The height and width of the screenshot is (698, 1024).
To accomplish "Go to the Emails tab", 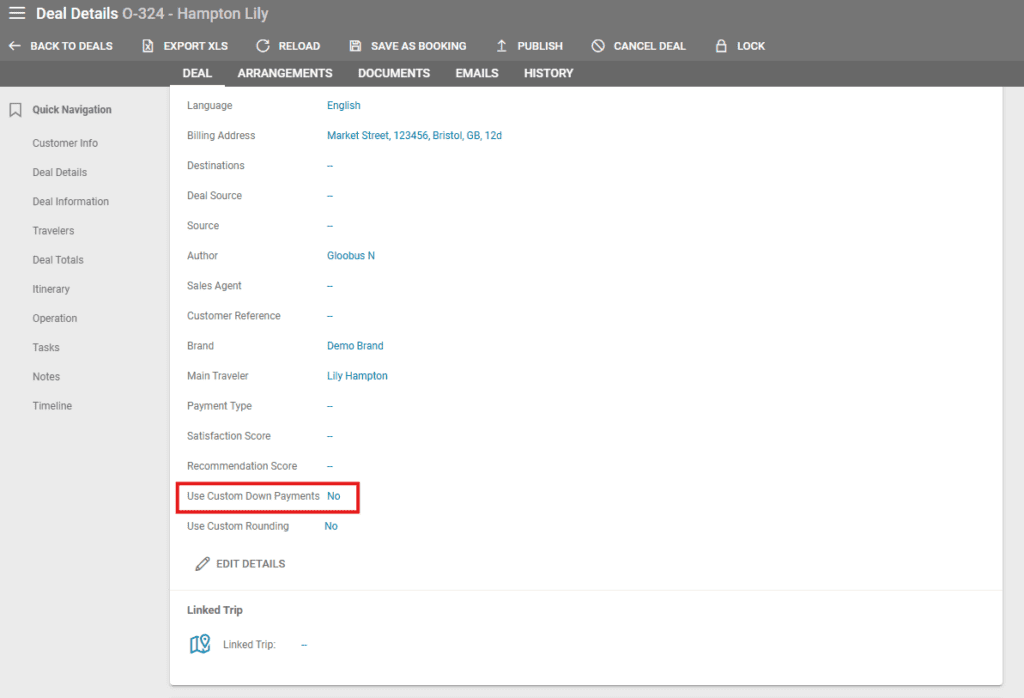I will click(477, 73).
